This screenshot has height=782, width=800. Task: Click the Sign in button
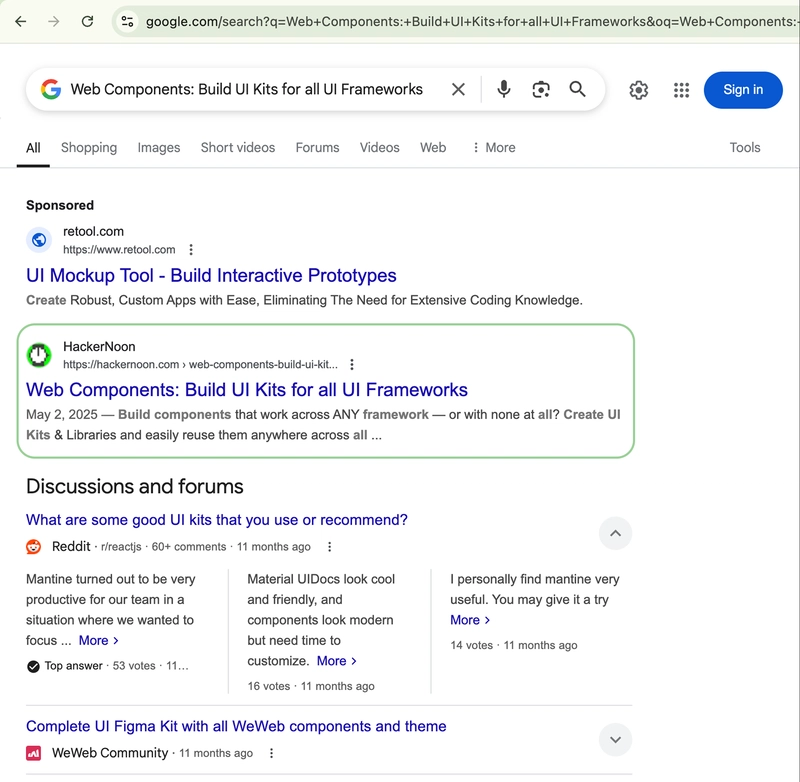click(x=743, y=90)
